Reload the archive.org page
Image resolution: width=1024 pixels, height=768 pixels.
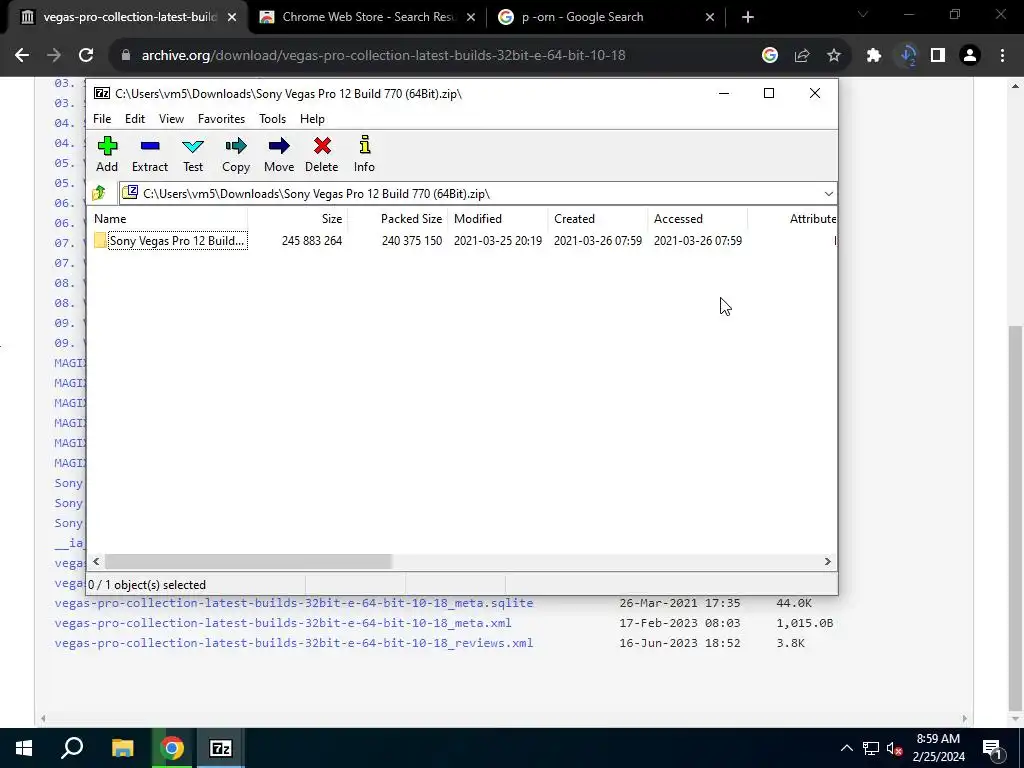(x=86, y=56)
